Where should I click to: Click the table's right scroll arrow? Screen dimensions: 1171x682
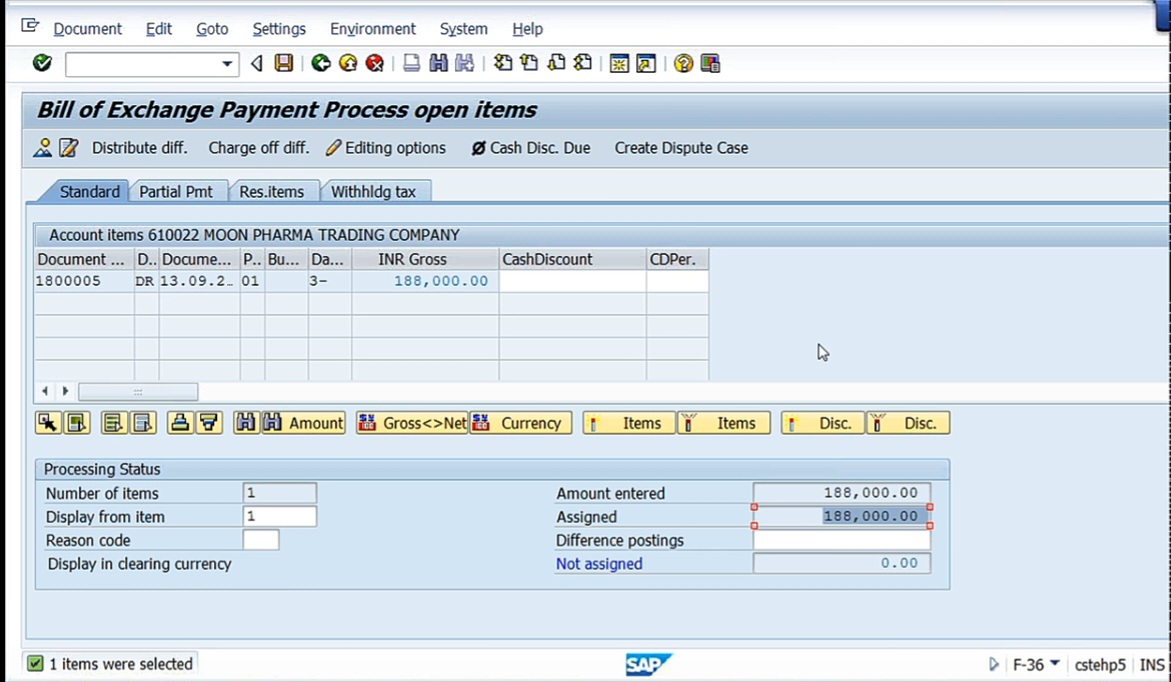66,391
